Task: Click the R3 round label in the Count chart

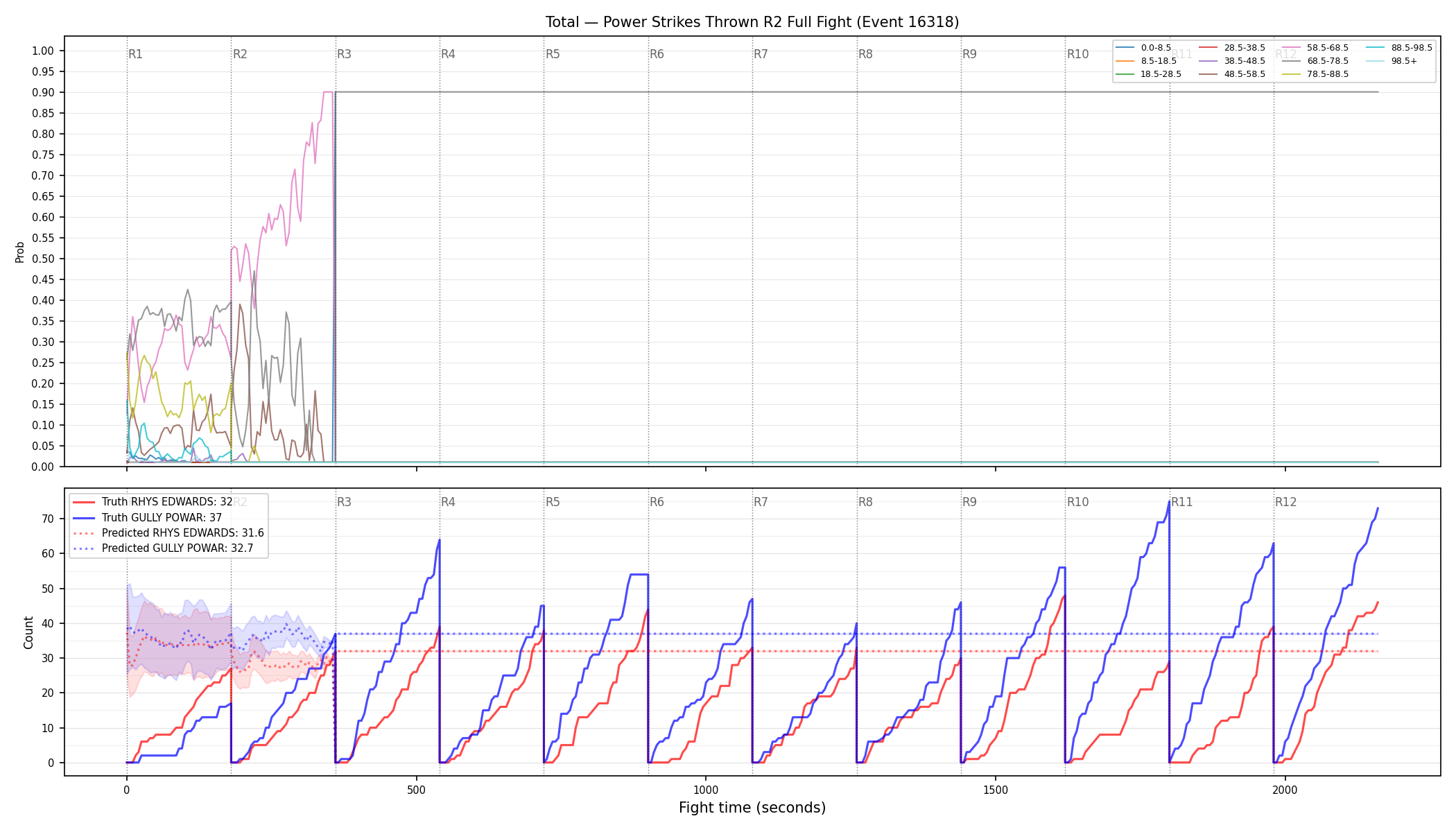Action: pos(345,502)
